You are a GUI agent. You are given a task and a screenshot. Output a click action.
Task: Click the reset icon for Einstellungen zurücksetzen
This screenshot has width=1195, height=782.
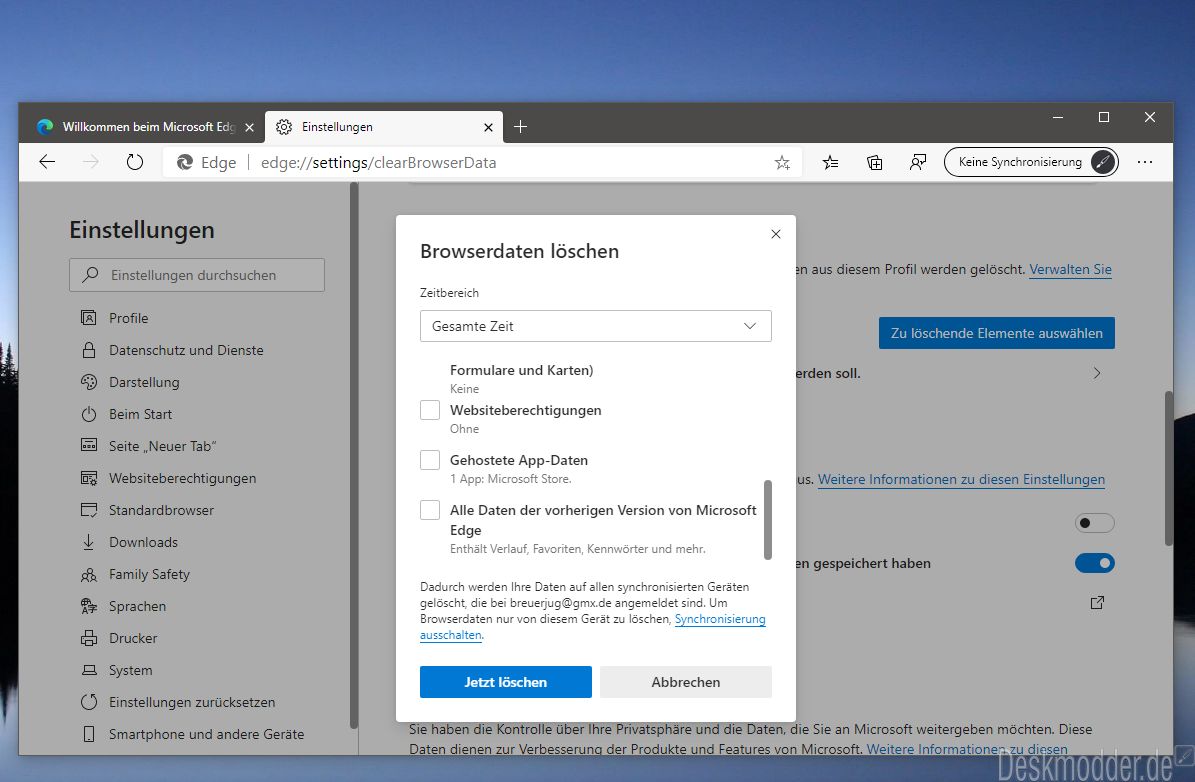89,702
